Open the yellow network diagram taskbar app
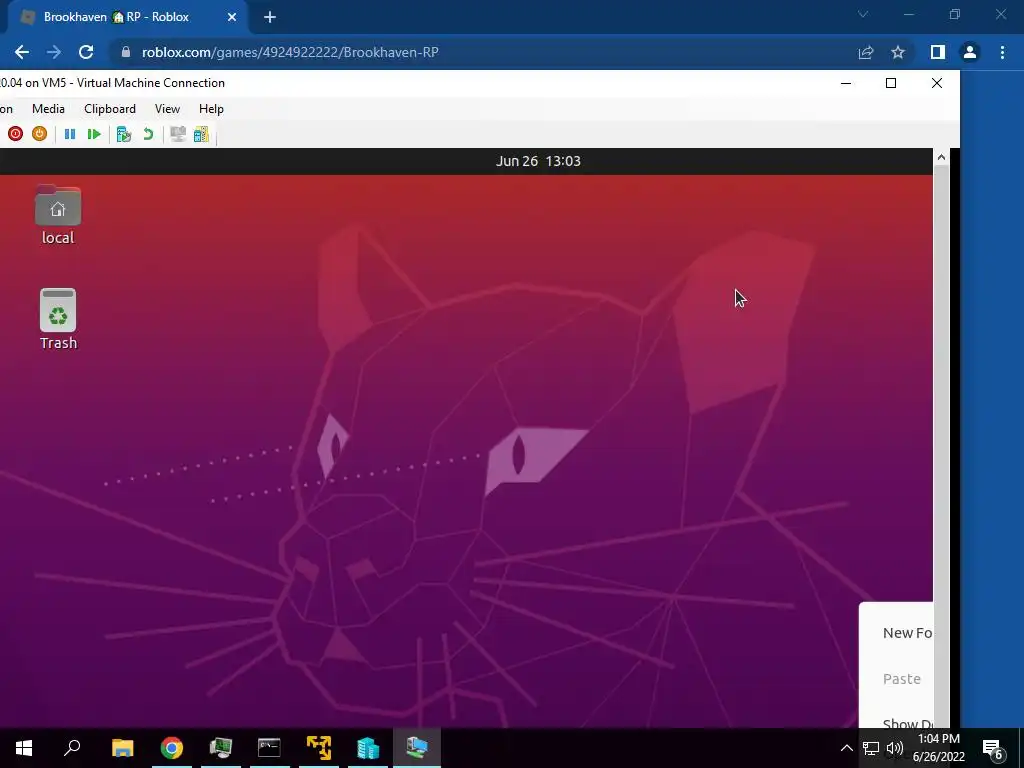Image resolution: width=1024 pixels, height=768 pixels. [319, 748]
